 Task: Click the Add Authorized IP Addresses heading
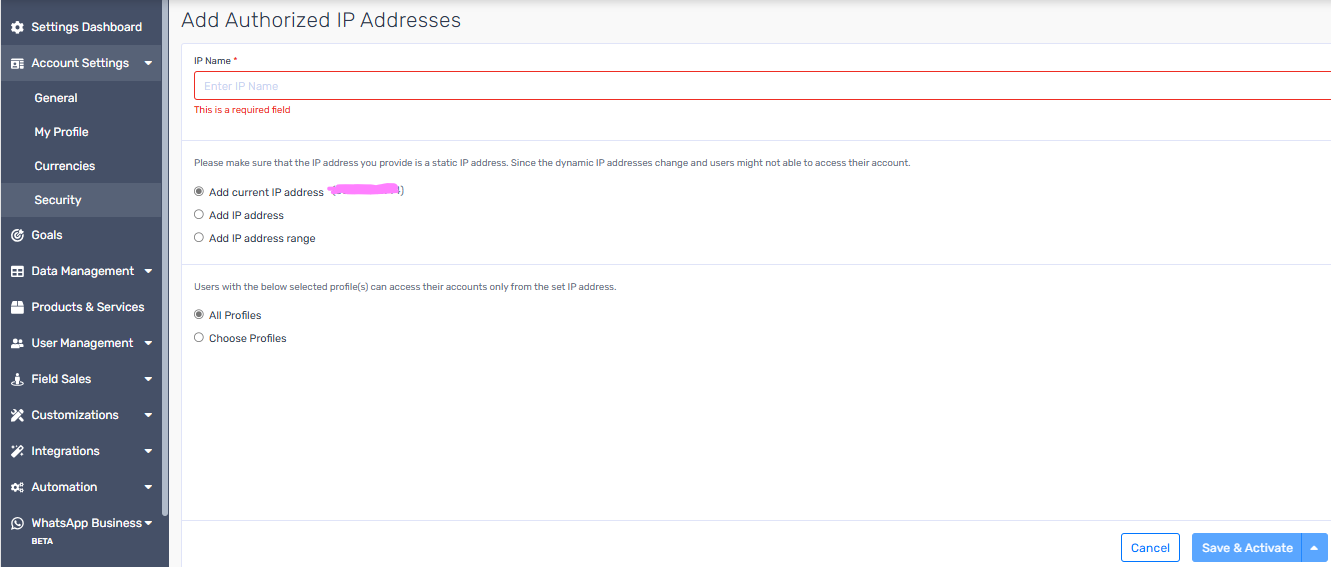coord(321,20)
